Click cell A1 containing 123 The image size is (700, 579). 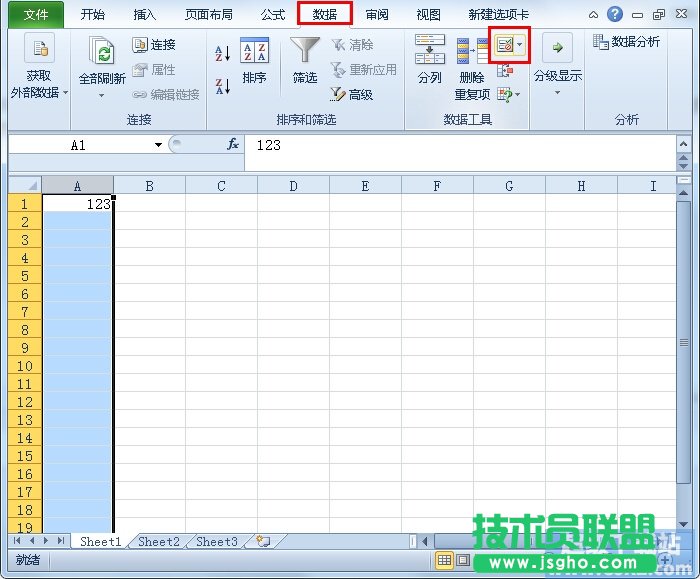click(78, 204)
